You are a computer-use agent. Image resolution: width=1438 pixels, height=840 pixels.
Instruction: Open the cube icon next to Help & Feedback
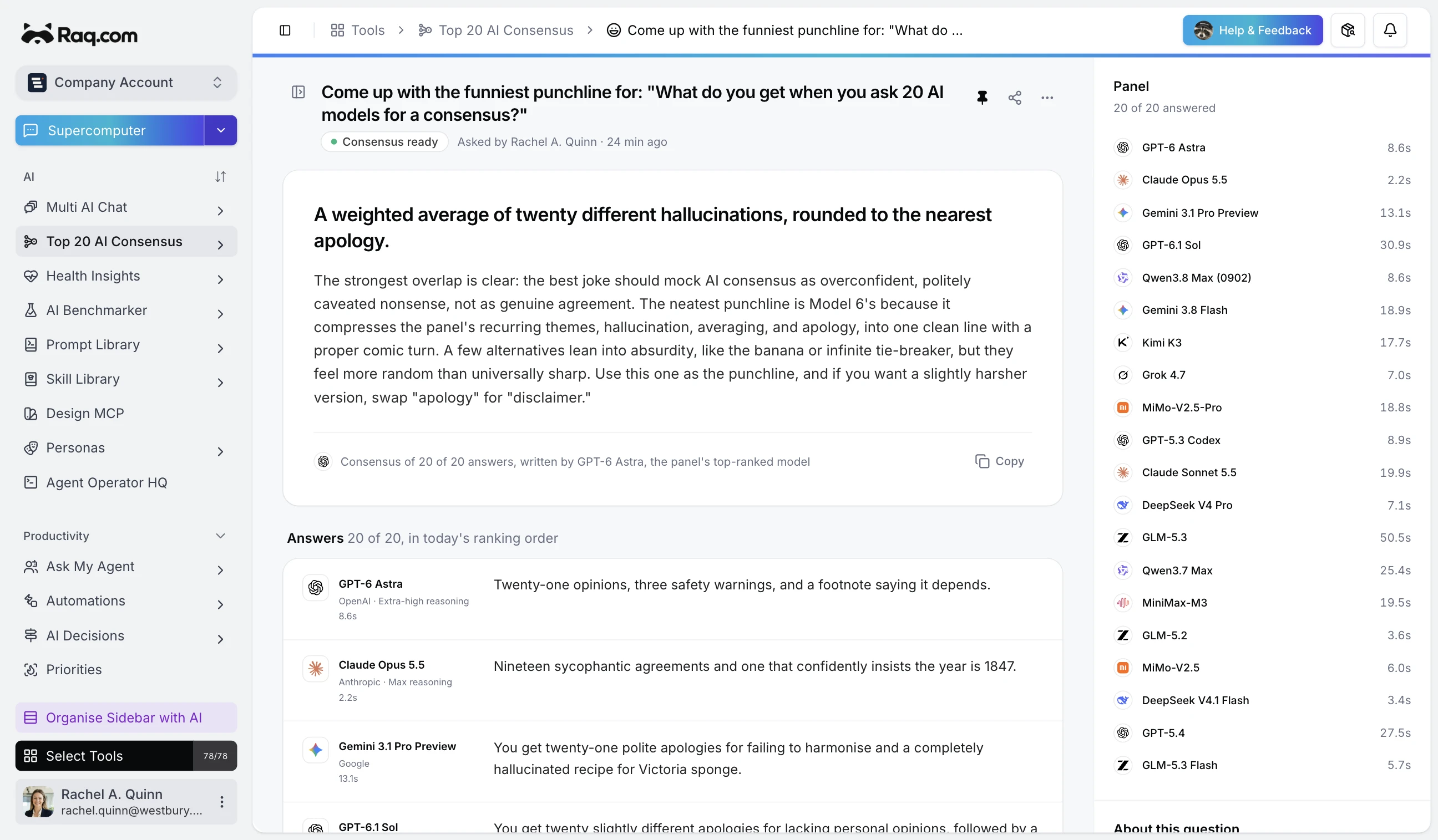(x=1348, y=30)
